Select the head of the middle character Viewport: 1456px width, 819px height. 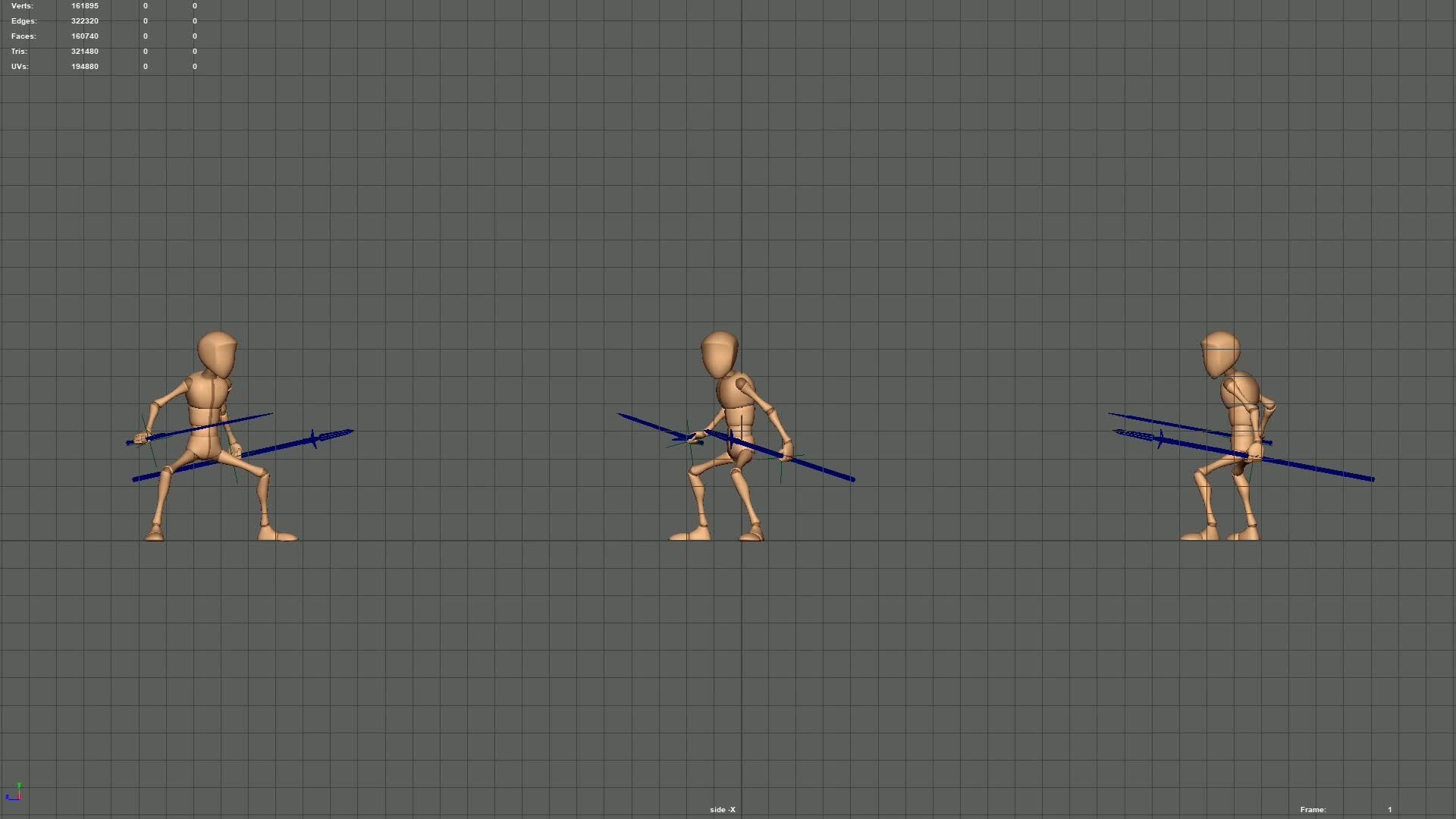pyautogui.click(x=719, y=353)
